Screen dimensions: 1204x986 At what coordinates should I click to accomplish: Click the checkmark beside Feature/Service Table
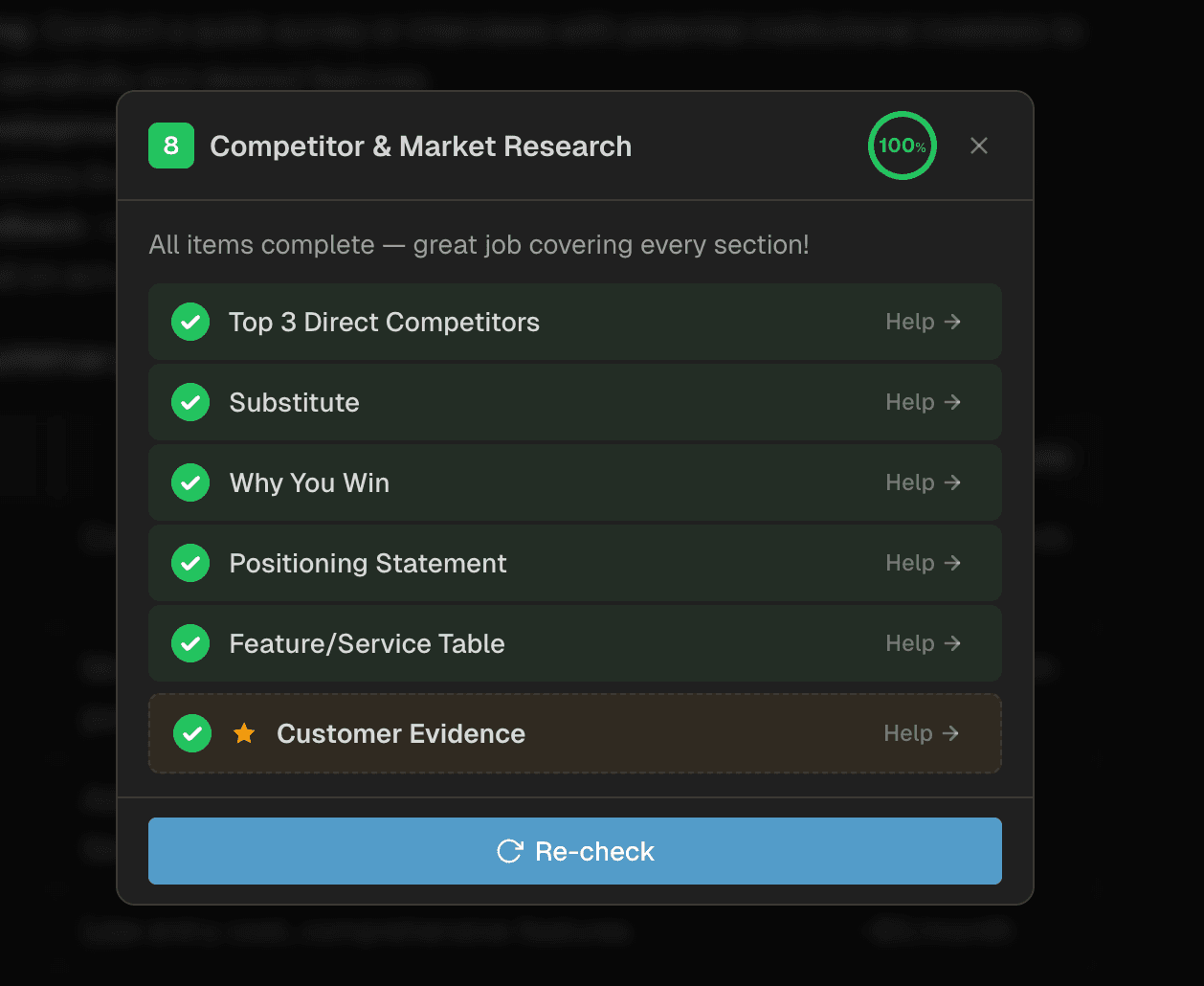[x=190, y=643]
